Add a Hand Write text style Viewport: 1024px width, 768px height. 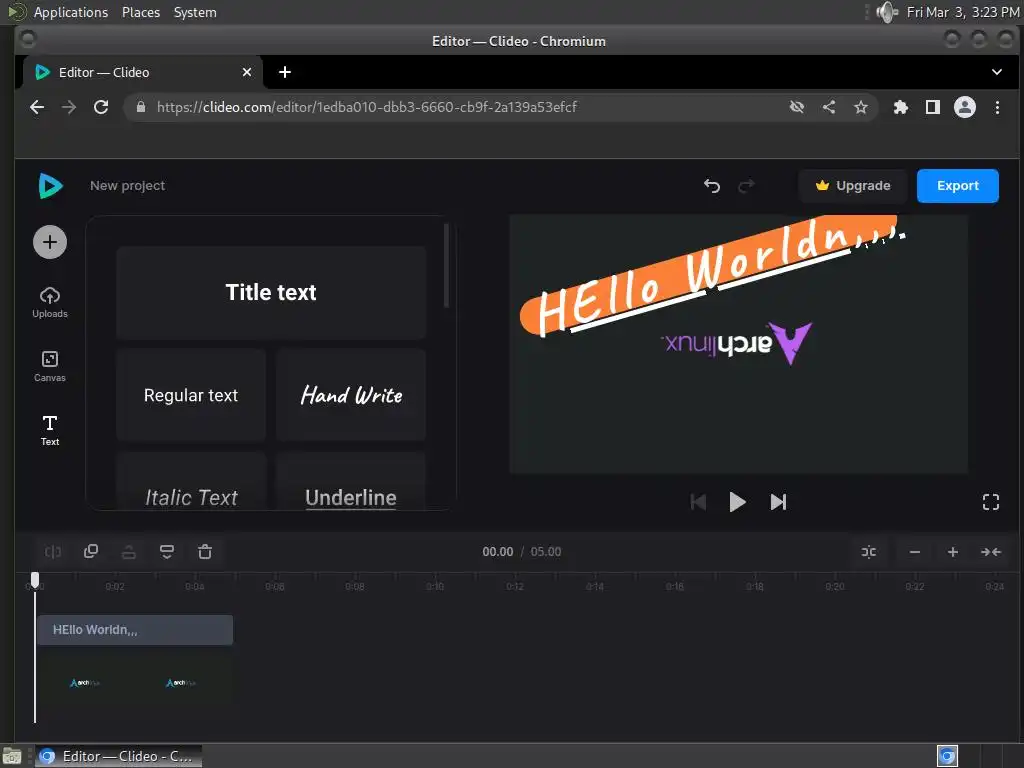point(351,395)
